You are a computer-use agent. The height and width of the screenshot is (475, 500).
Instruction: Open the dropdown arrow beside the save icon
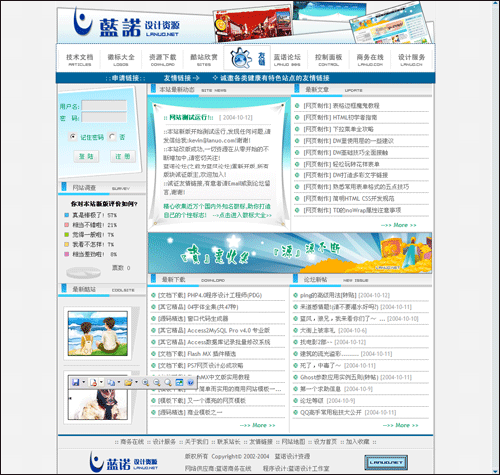[84, 382]
